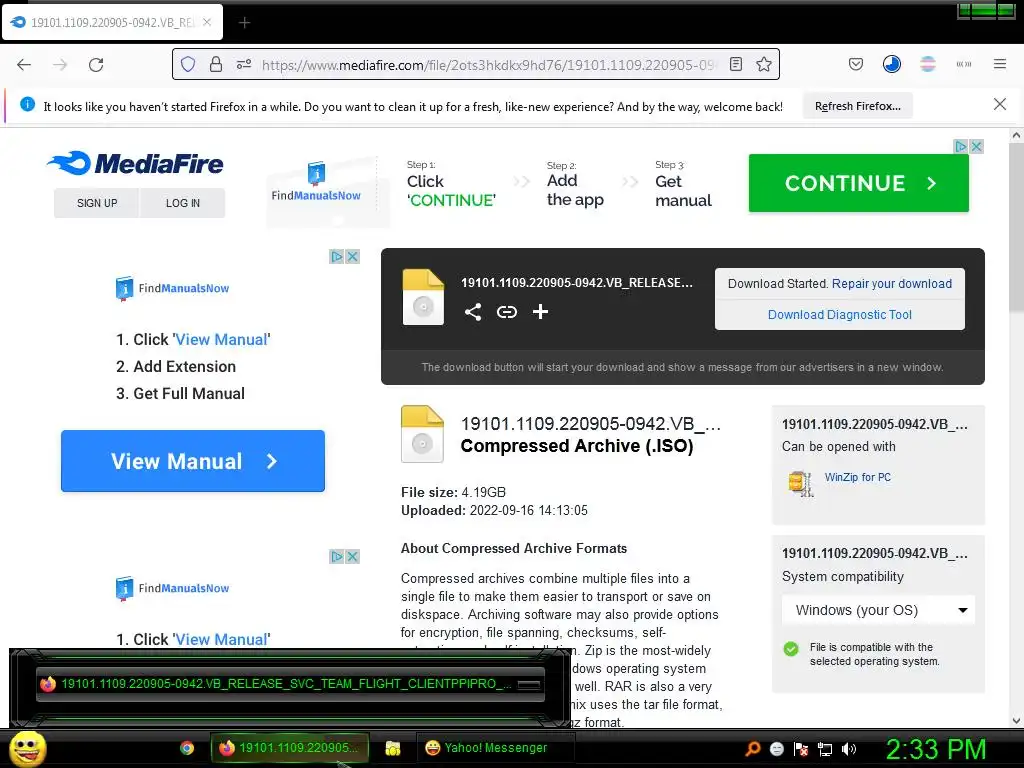Click the WinZip icon
Image resolution: width=1024 pixels, height=768 pixels.
(801, 484)
